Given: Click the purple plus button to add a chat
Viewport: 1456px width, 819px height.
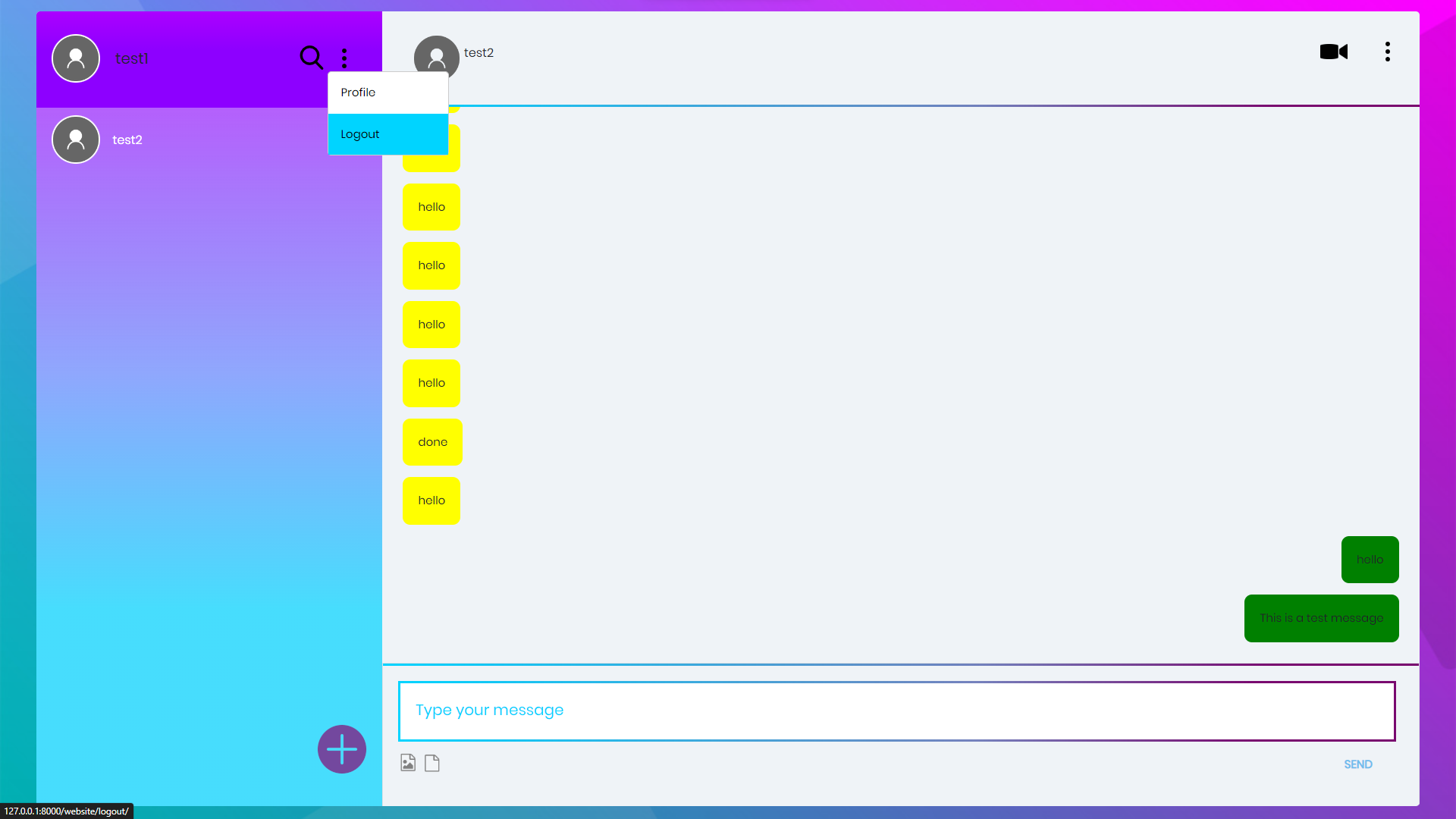Looking at the screenshot, I should click(341, 749).
